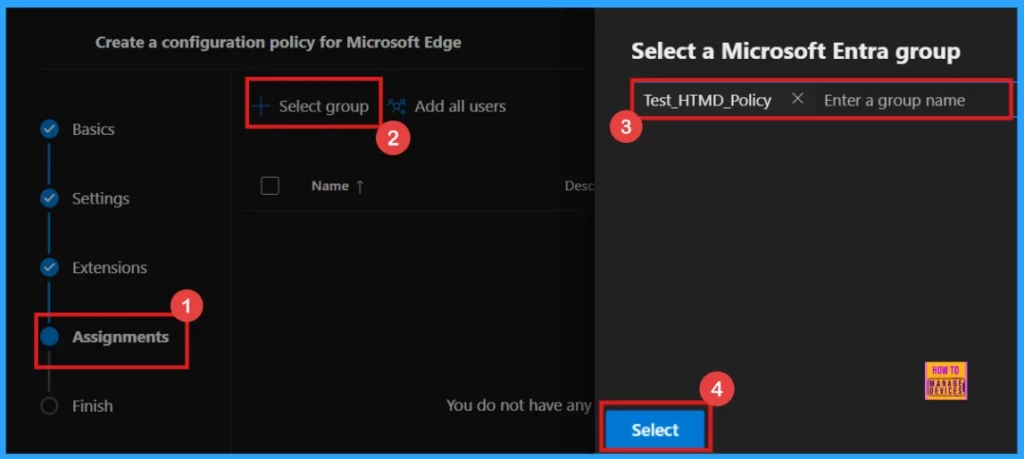Open the Basics step in wizard
Image resolution: width=1024 pixels, height=459 pixels.
click(93, 129)
